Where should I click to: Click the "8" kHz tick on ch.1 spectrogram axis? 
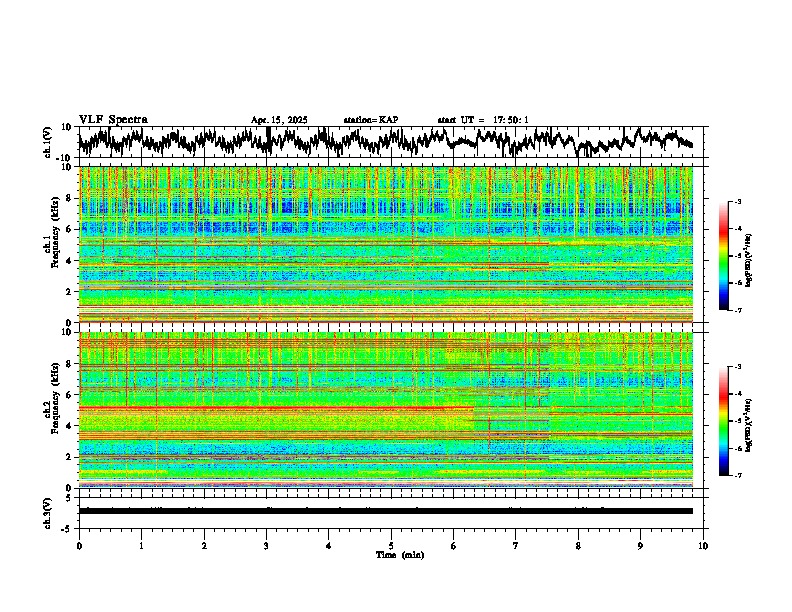click(69, 198)
